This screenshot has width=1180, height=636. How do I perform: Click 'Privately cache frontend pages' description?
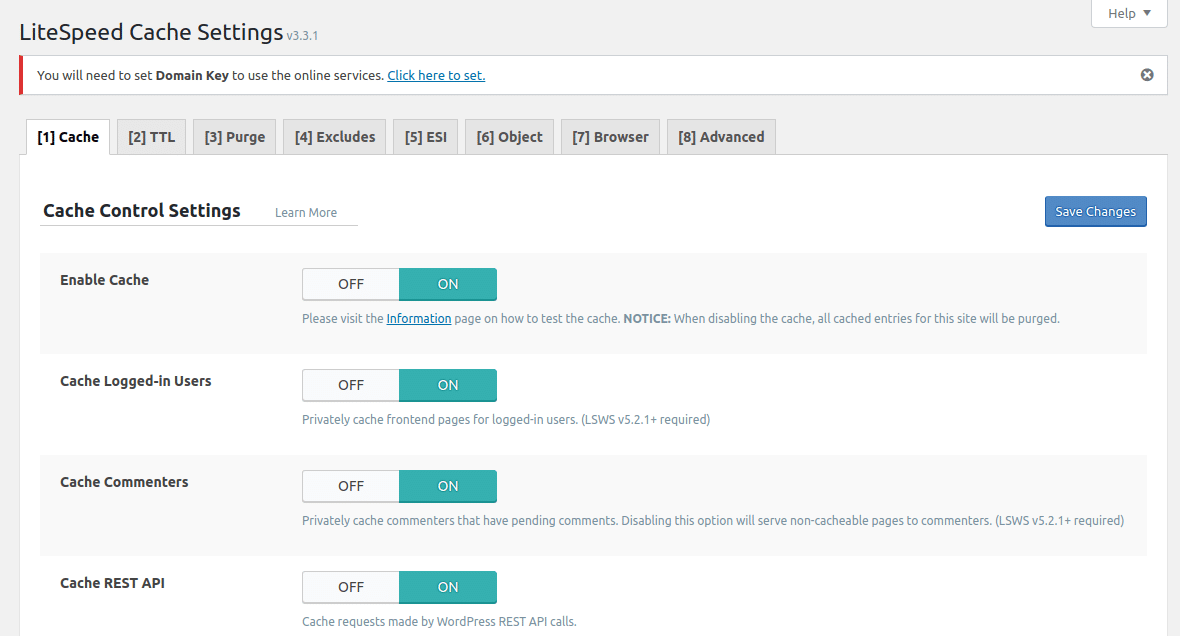pos(506,419)
